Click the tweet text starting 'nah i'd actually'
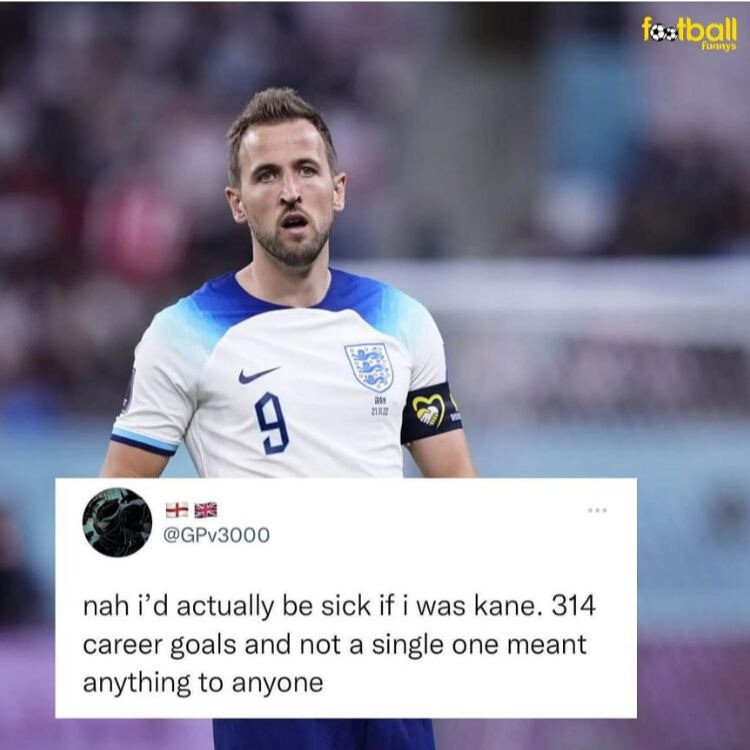 (x=339, y=644)
